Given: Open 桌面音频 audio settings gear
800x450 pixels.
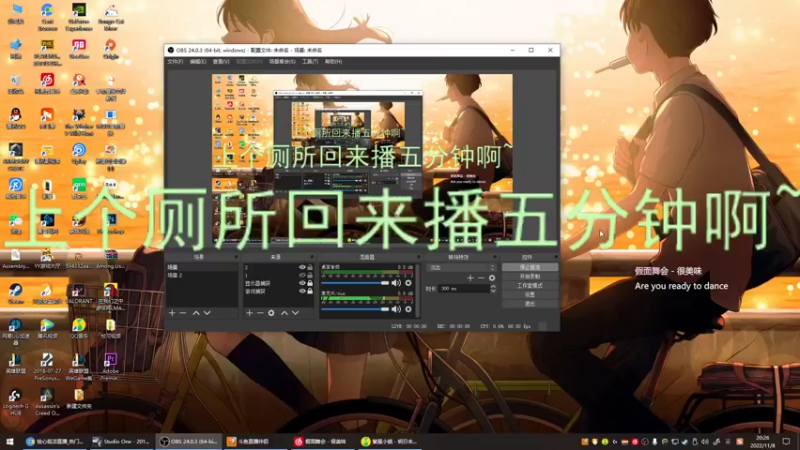Looking at the screenshot, I should point(408,283).
